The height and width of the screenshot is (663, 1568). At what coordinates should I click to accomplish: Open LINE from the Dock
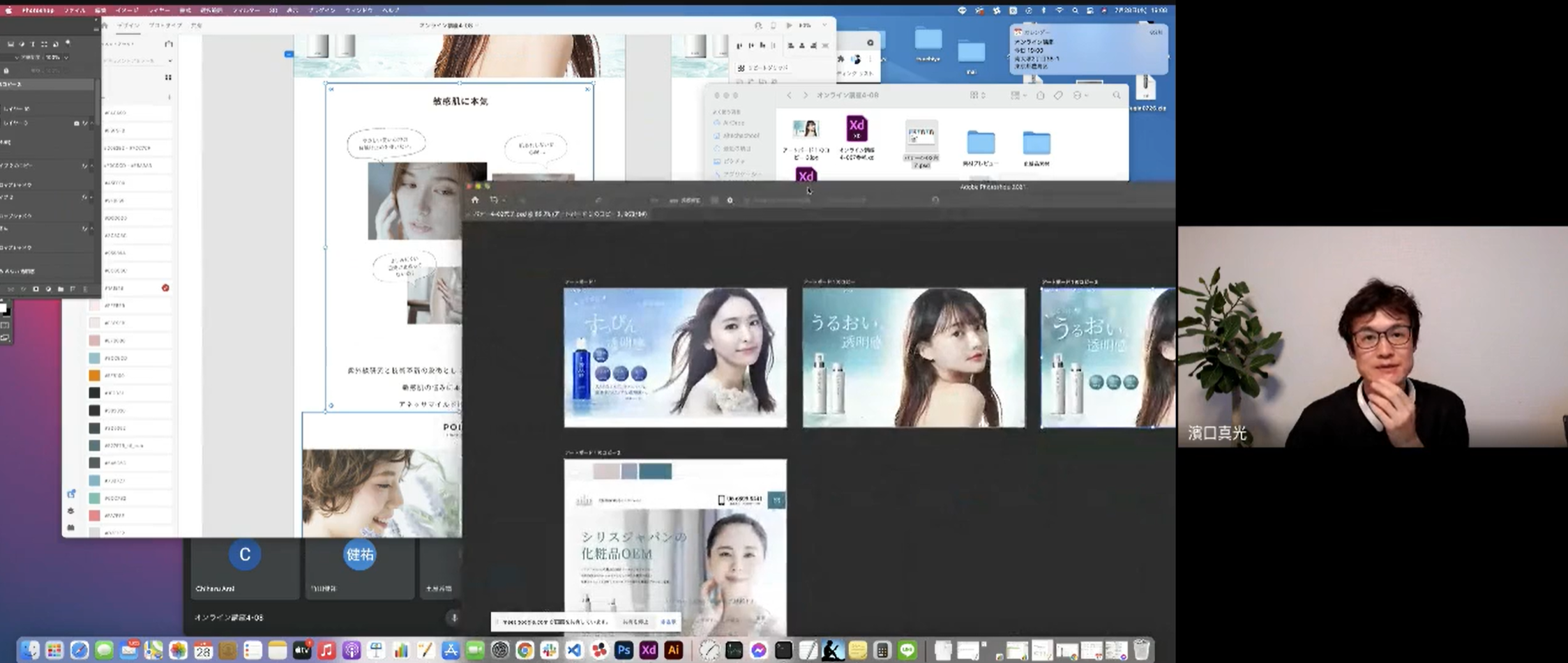(907, 650)
